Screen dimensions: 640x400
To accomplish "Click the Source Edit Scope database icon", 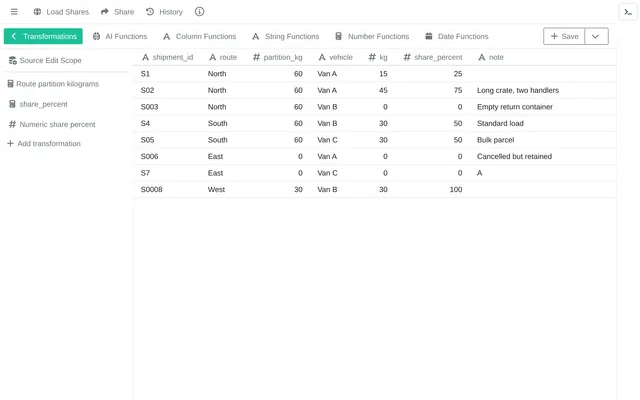I will pos(13,60).
